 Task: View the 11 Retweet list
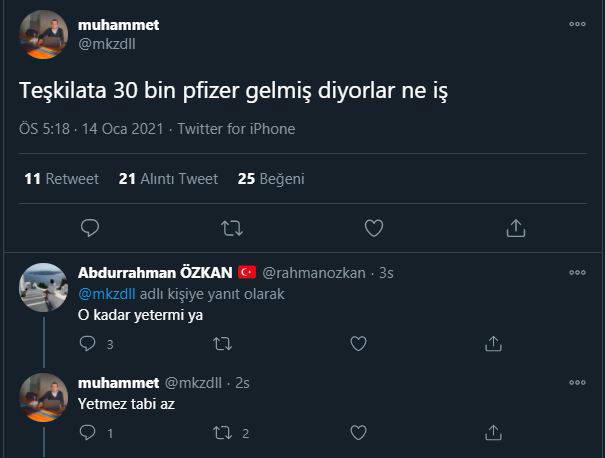61,179
